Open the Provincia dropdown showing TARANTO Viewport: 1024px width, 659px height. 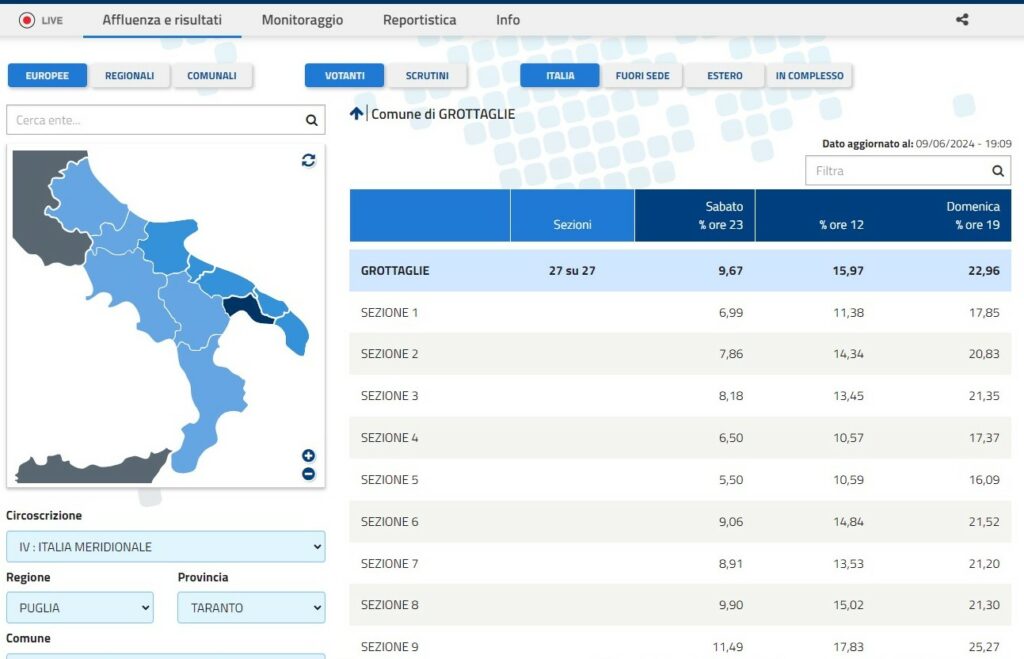click(251, 607)
